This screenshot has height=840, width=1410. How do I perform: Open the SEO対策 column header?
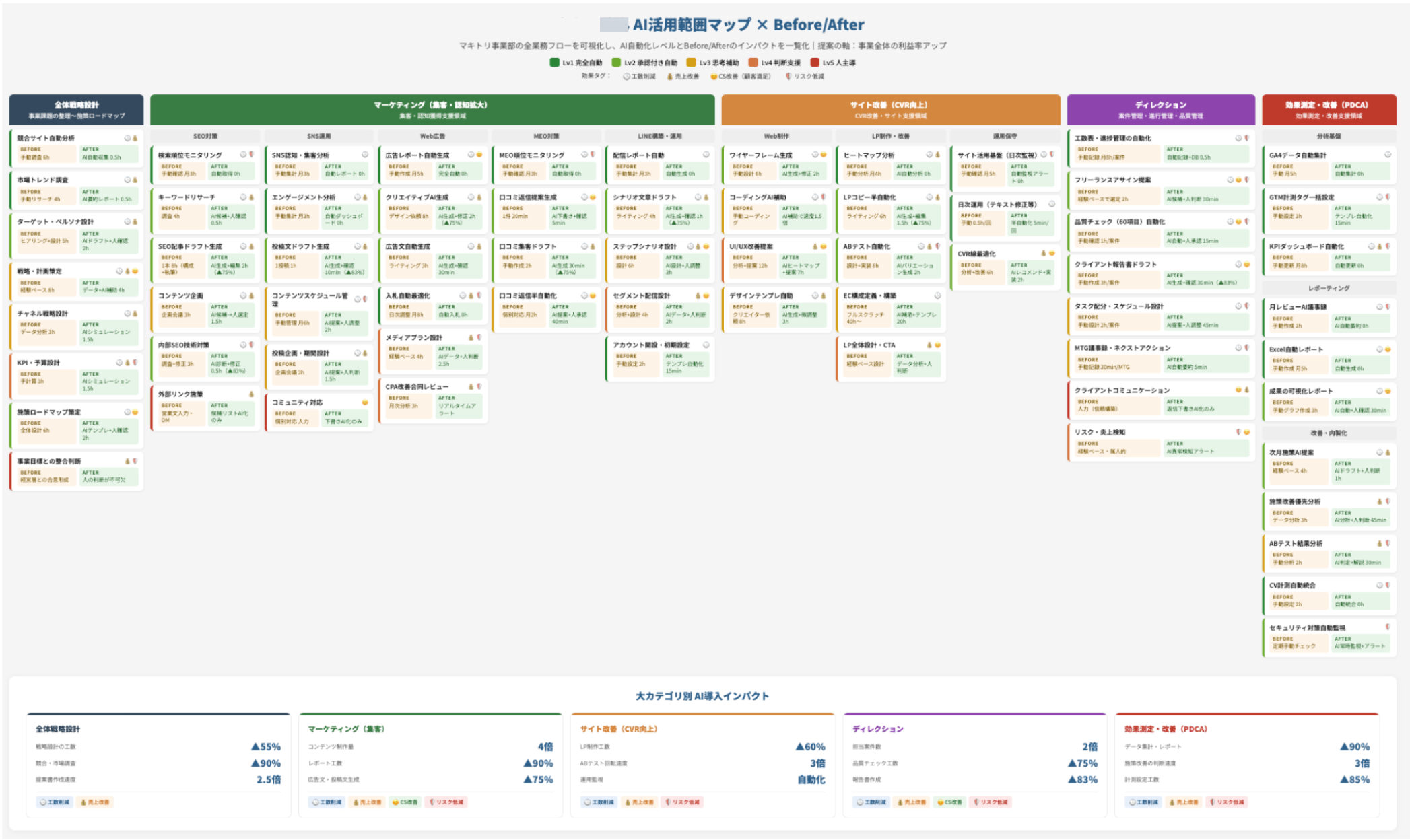click(x=205, y=136)
